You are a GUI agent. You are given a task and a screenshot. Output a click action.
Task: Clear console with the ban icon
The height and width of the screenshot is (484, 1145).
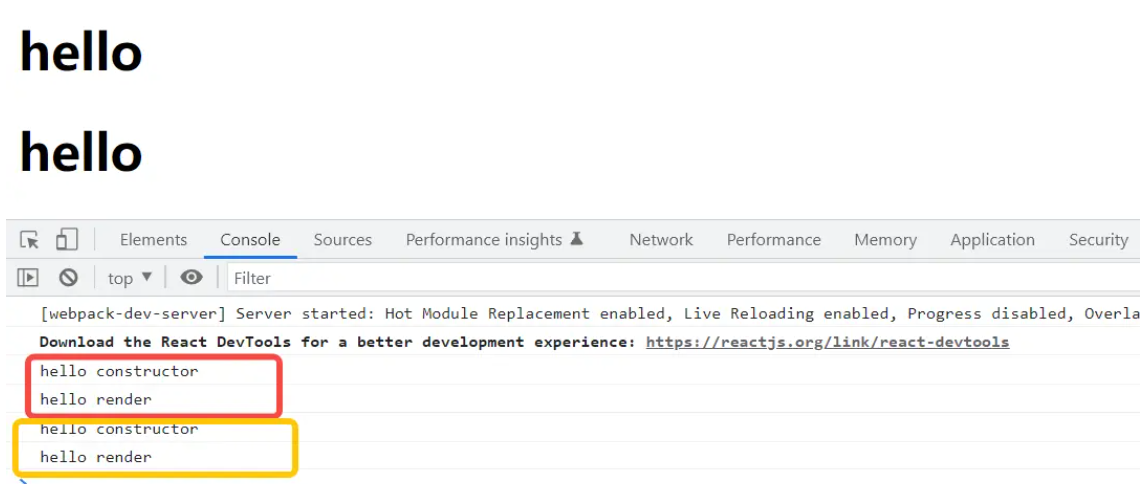[69, 278]
